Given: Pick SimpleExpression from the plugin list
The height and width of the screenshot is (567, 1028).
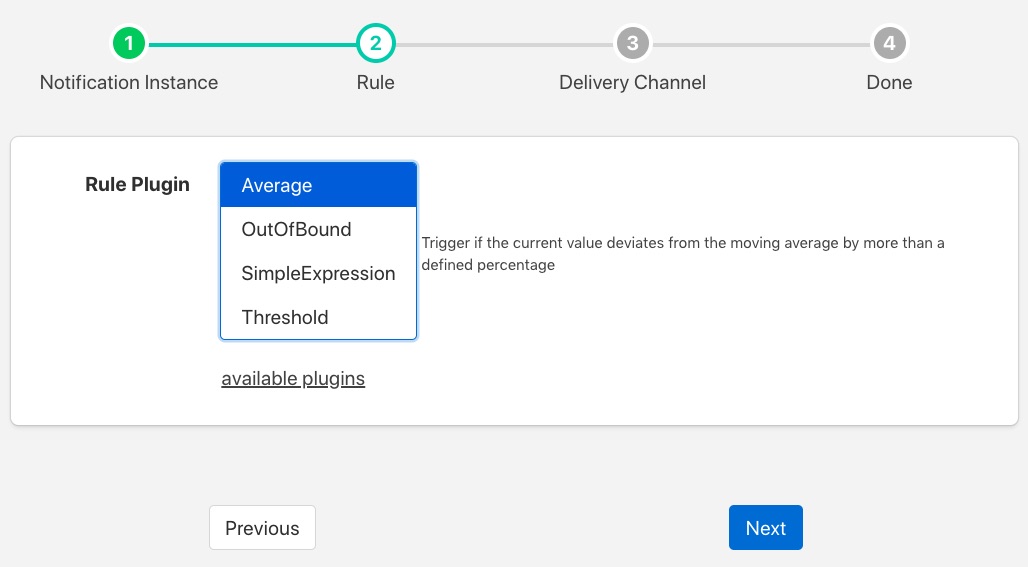Looking at the screenshot, I should click(318, 274).
